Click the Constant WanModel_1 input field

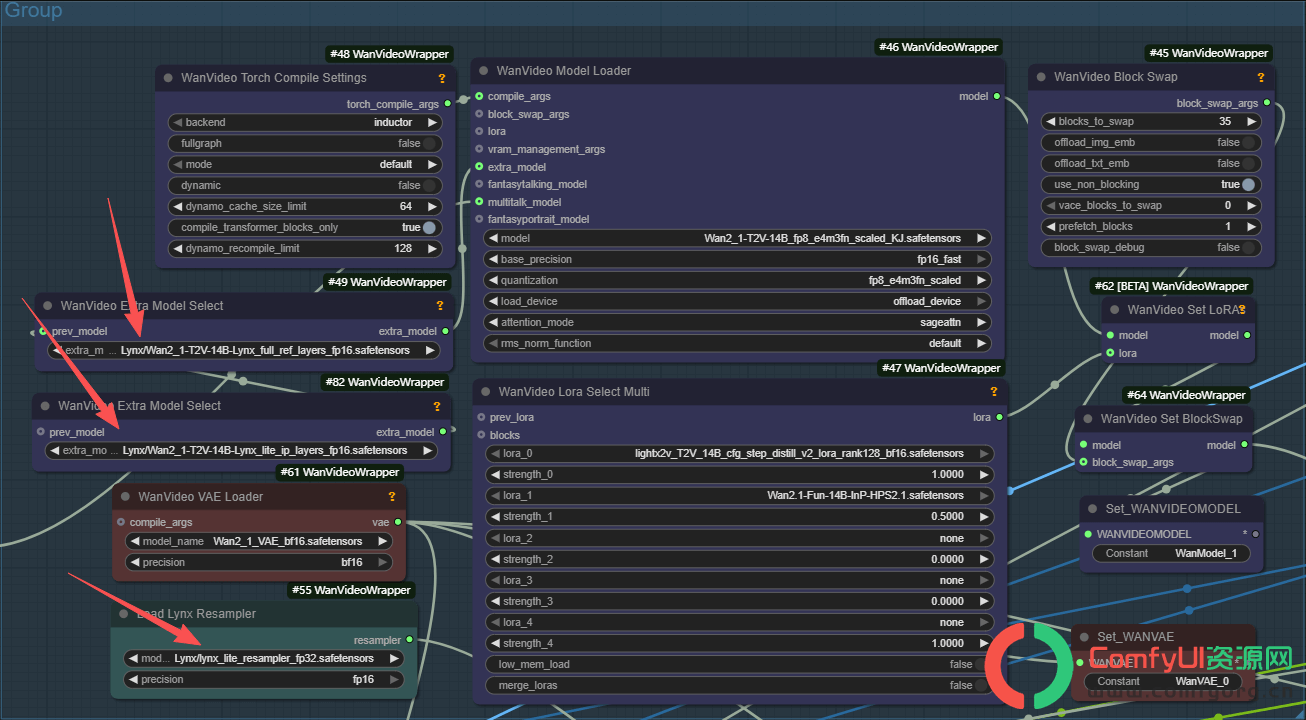pyautogui.click(x=1171, y=553)
